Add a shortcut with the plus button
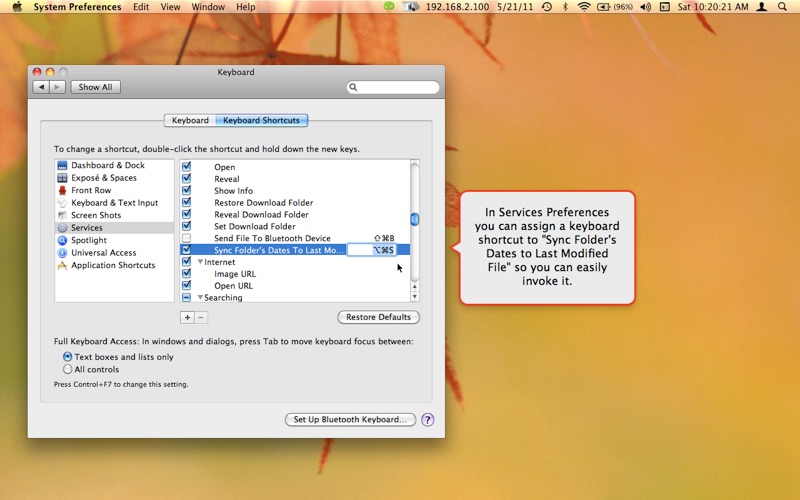Screen dimensions: 800x500 coord(187,317)
